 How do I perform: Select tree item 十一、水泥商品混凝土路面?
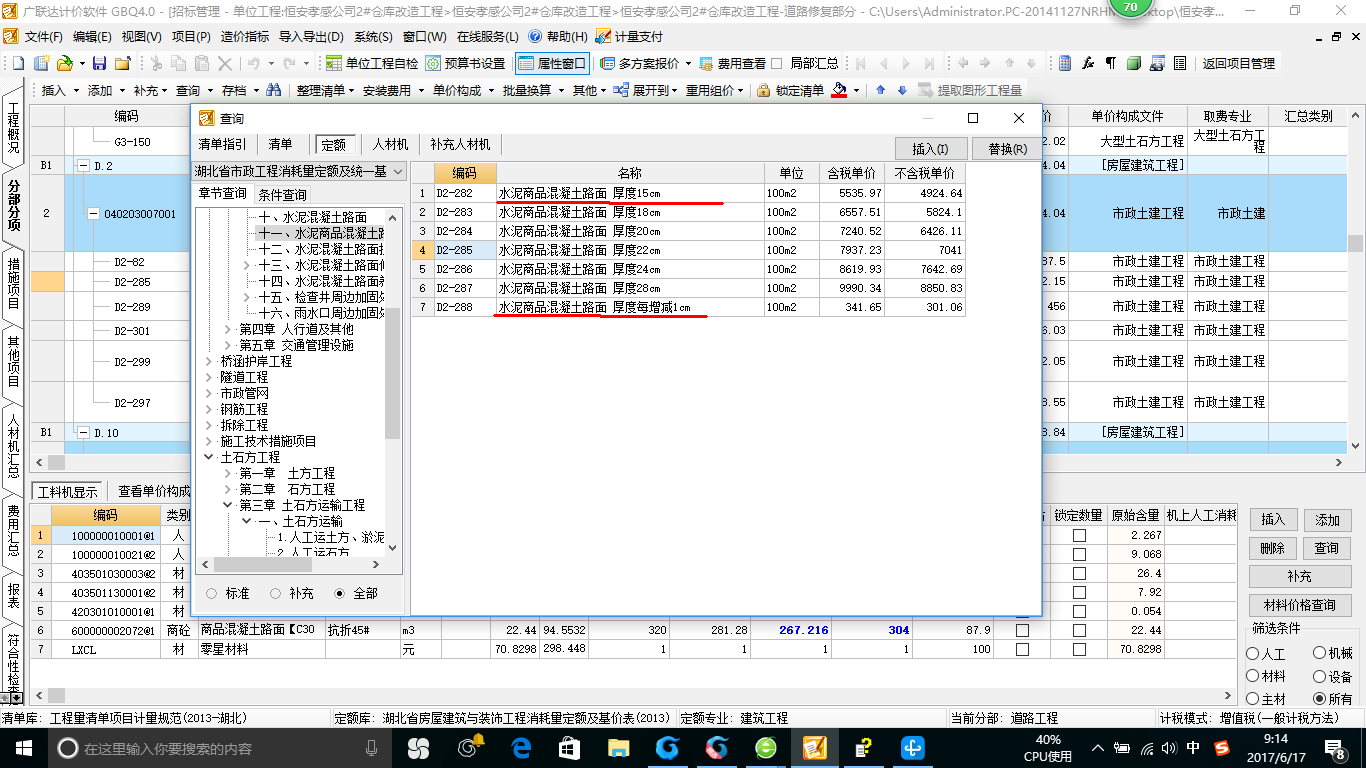pos(321,233)
